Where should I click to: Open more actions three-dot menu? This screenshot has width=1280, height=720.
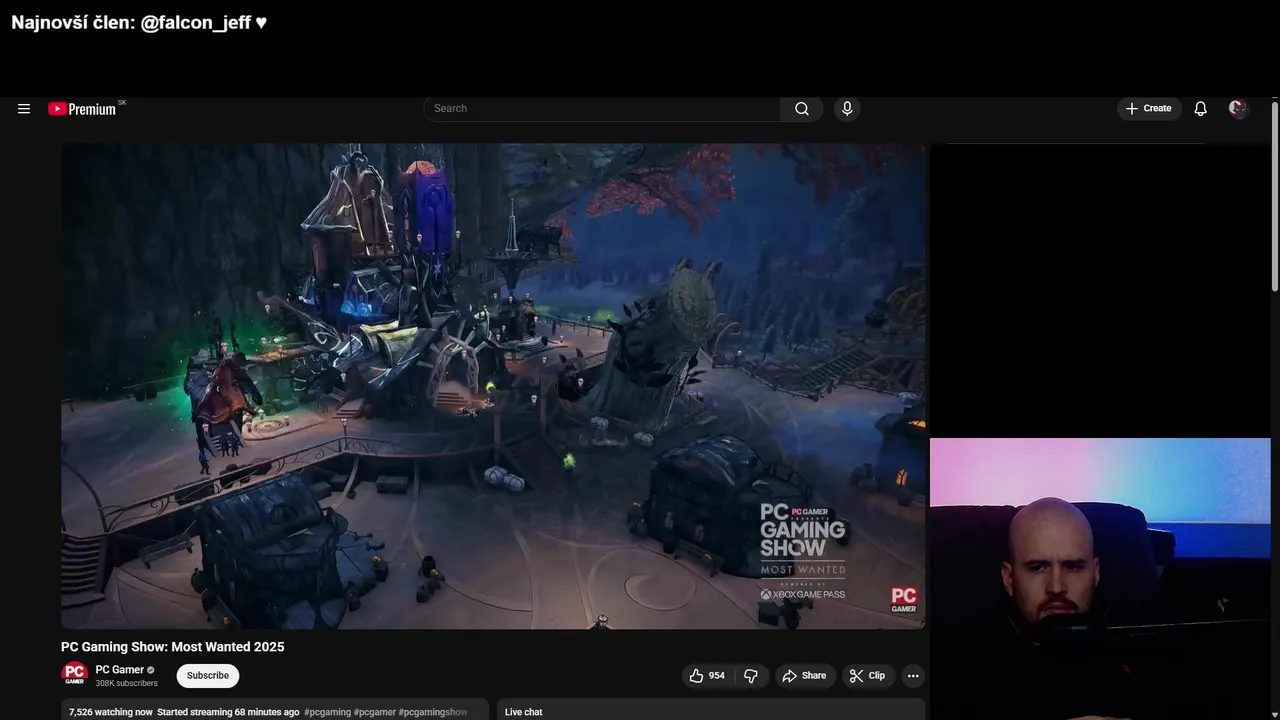coord(912,676)
